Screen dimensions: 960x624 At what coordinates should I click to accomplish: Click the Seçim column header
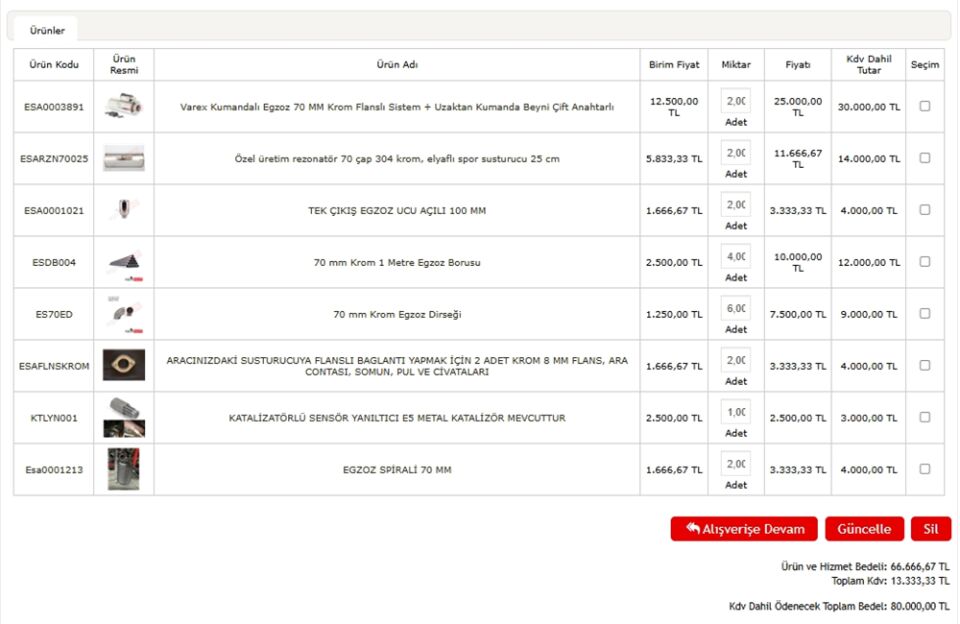[x=924, y=64]
